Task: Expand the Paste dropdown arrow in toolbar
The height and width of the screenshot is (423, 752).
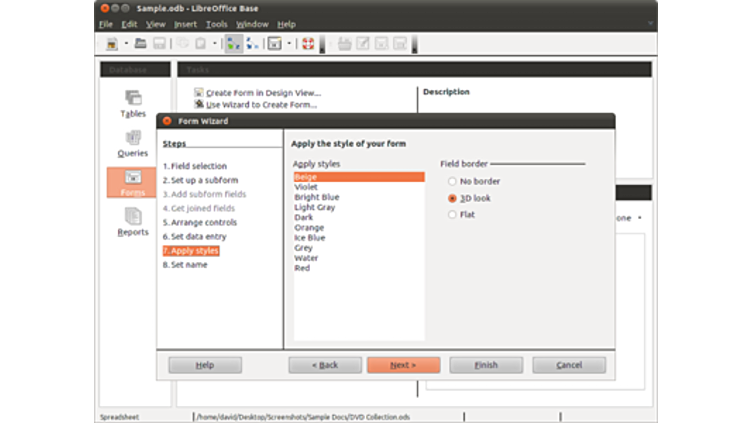Action: (x=215, y=44)
